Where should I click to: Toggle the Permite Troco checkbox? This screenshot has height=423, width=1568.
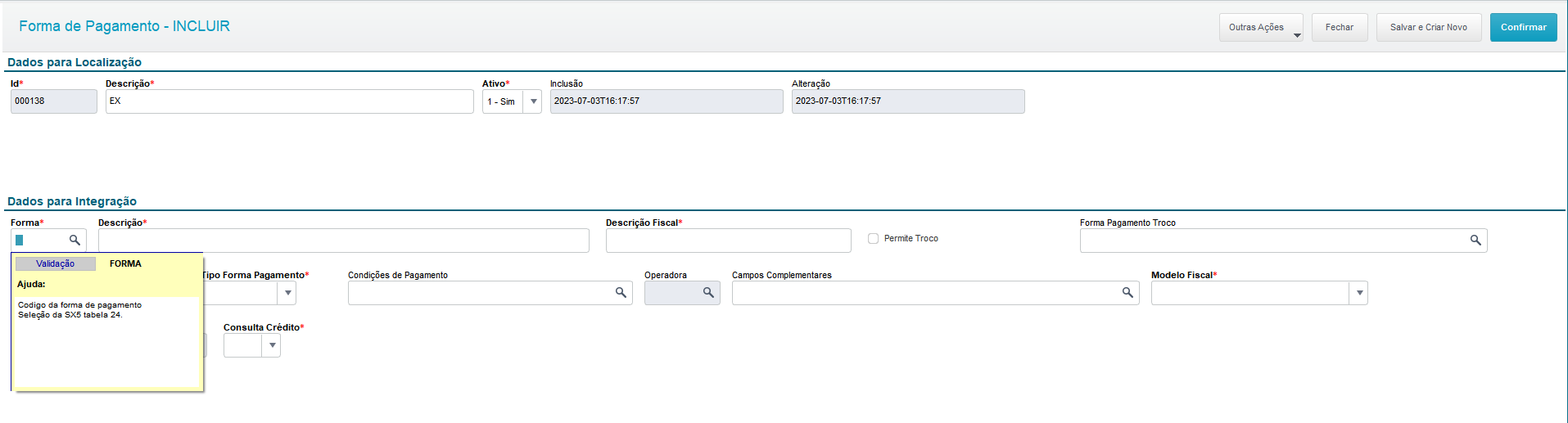[873, 239]
